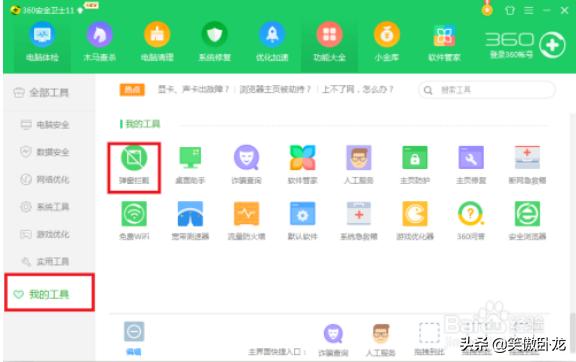Click the 编辑 button at bottom left
This screenshot has width=576, height=362.
click(134, 338)
